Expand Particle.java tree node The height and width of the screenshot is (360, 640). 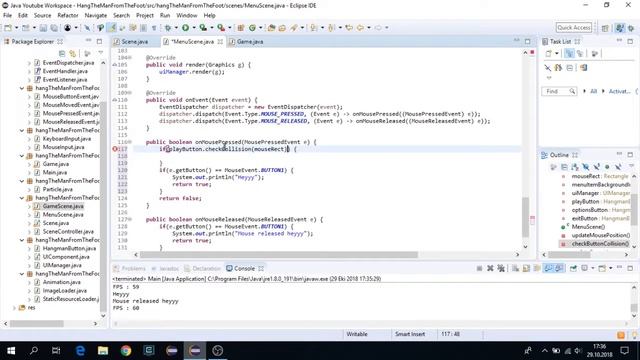[x=29, y=189]
